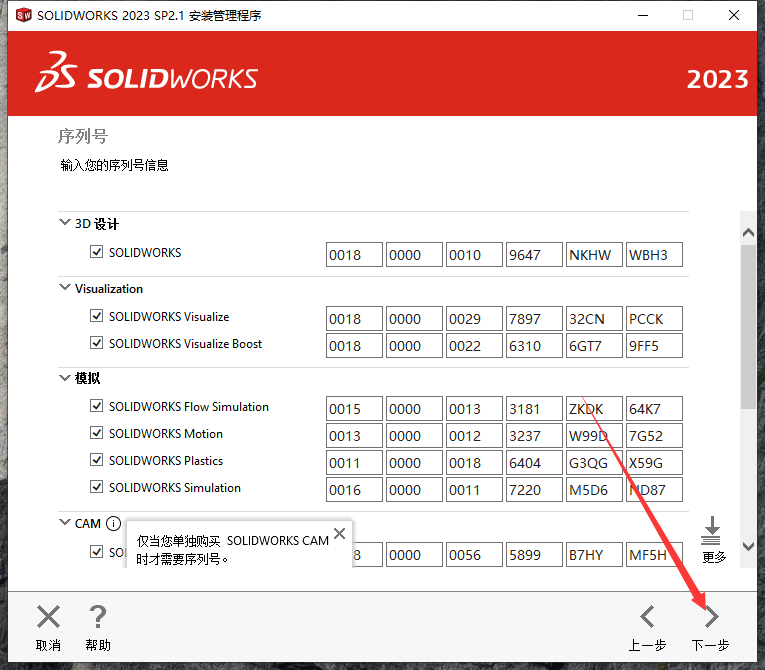Screen dimensions: 765x670
Task: Click SOLIDWORKS serial field 0018
Action: [354, 255]
